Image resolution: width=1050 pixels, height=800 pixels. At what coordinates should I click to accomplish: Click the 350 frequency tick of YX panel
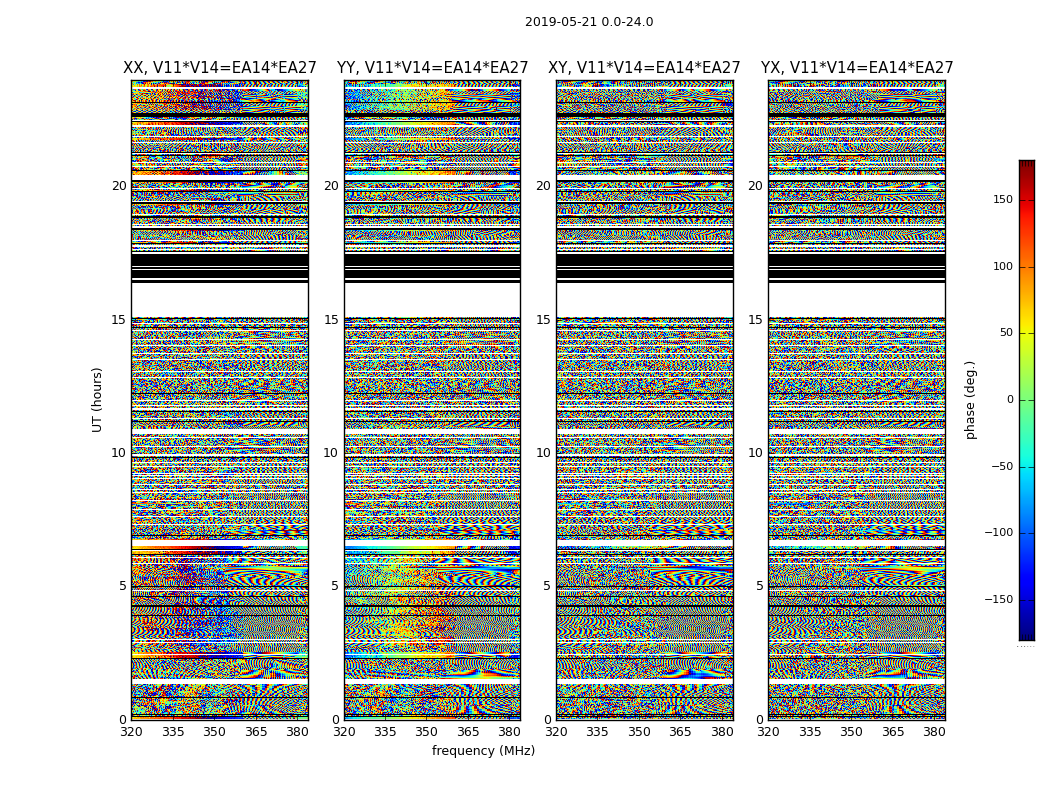tap(851, 732)
